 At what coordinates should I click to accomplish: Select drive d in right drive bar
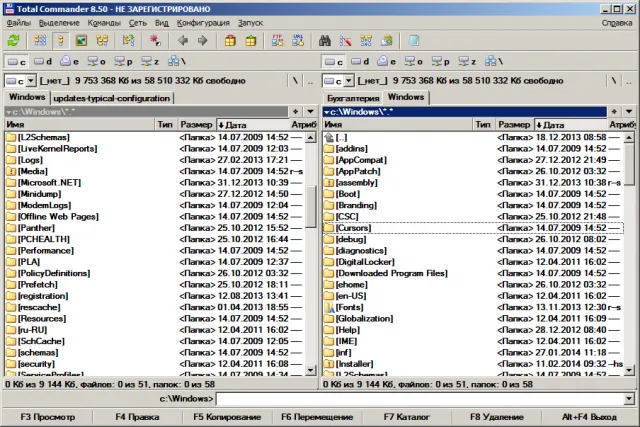pos(360,62)
